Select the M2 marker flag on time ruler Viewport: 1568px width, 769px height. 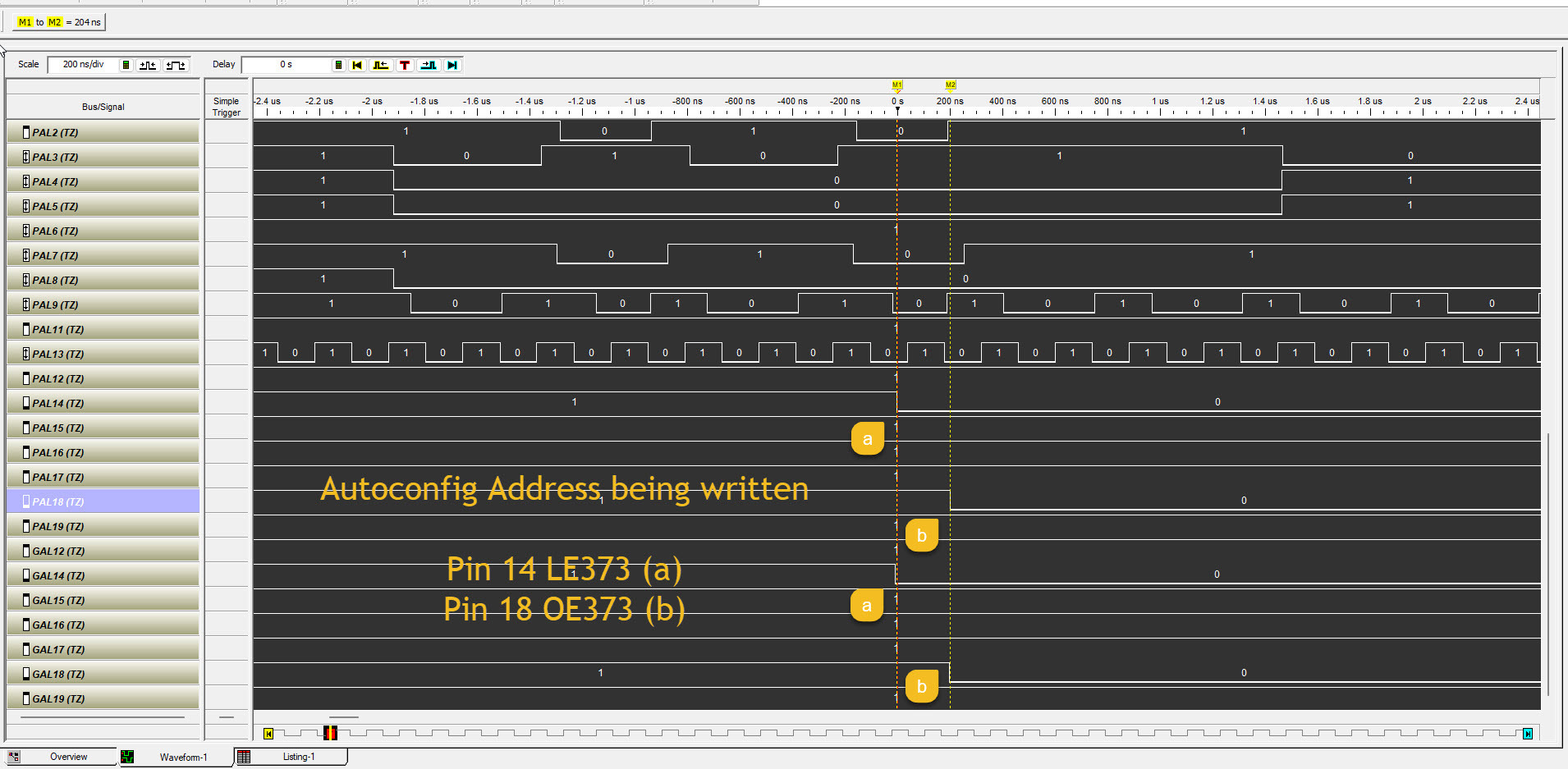(951, 85)
